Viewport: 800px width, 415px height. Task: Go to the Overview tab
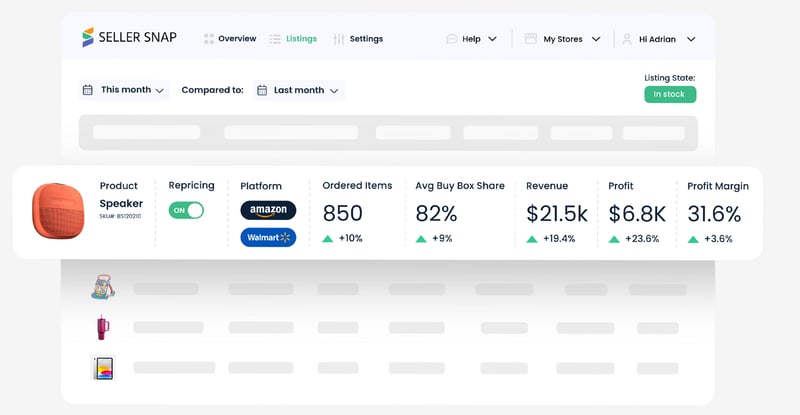tap(237, 39)
